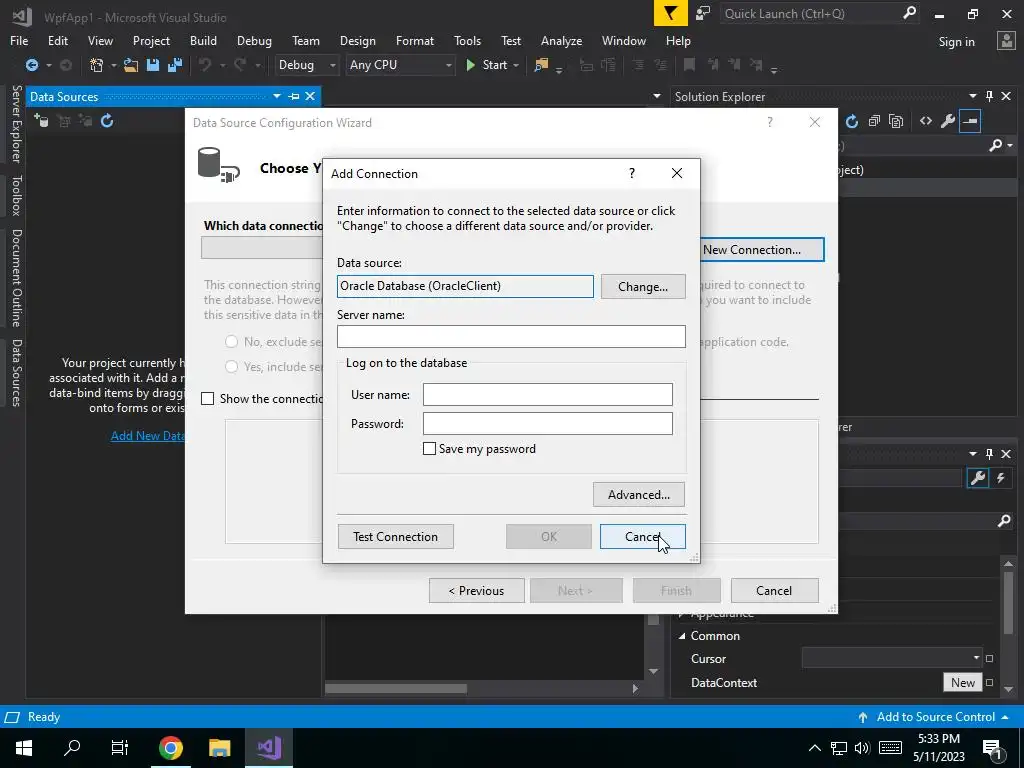
Task: Click the Cursor property marker square
Action: (x=989, y=659)
